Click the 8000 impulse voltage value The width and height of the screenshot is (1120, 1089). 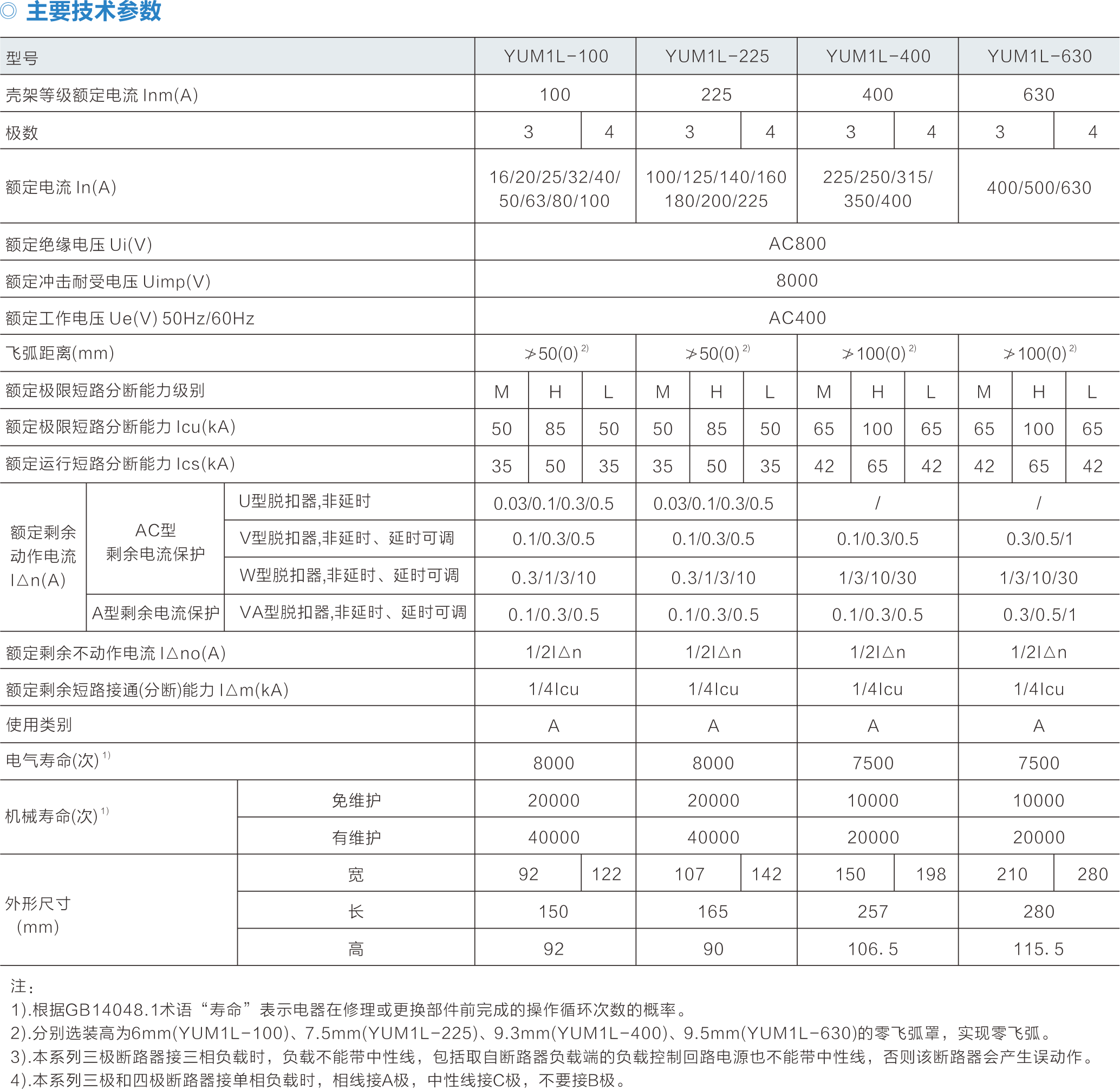[797, 281]
